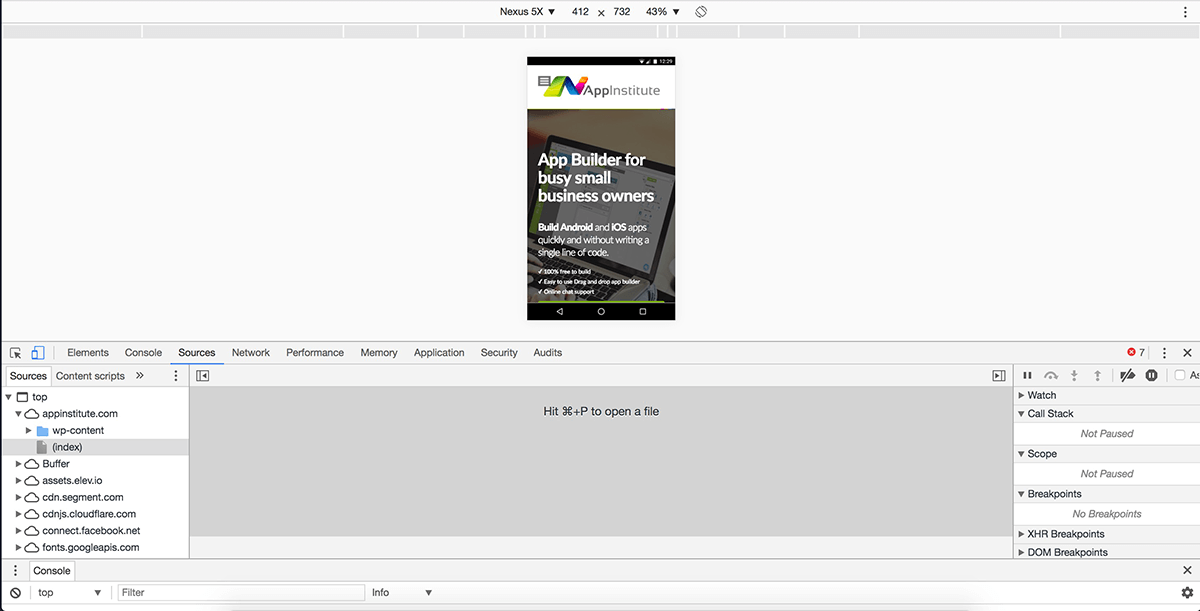Toggle the device toolbar icon
The width and height of the screenshot is (1200, 611).
point(38,353)
